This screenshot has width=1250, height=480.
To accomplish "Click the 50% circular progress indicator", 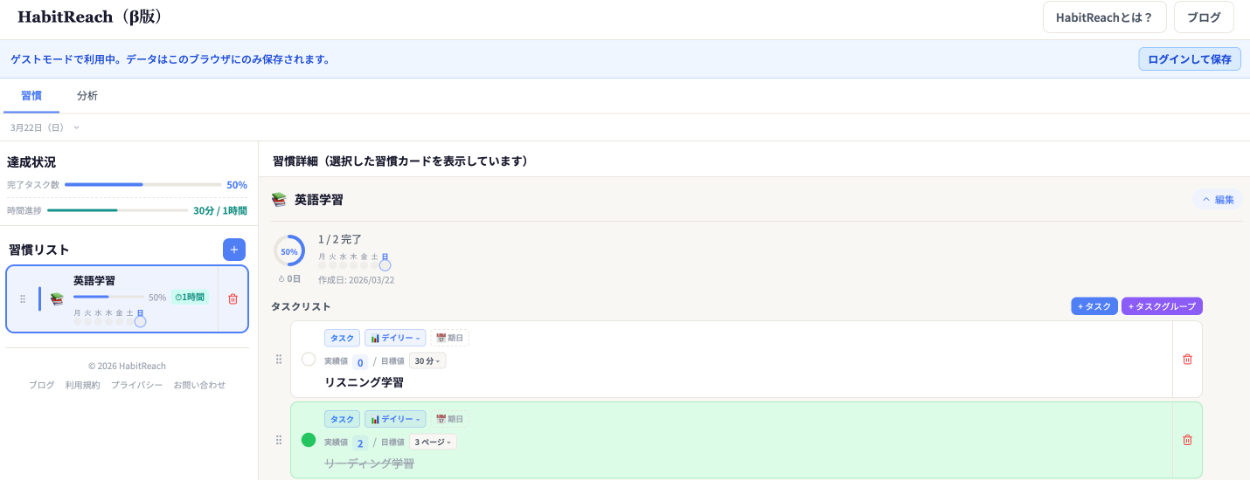I will pos(289,251).
